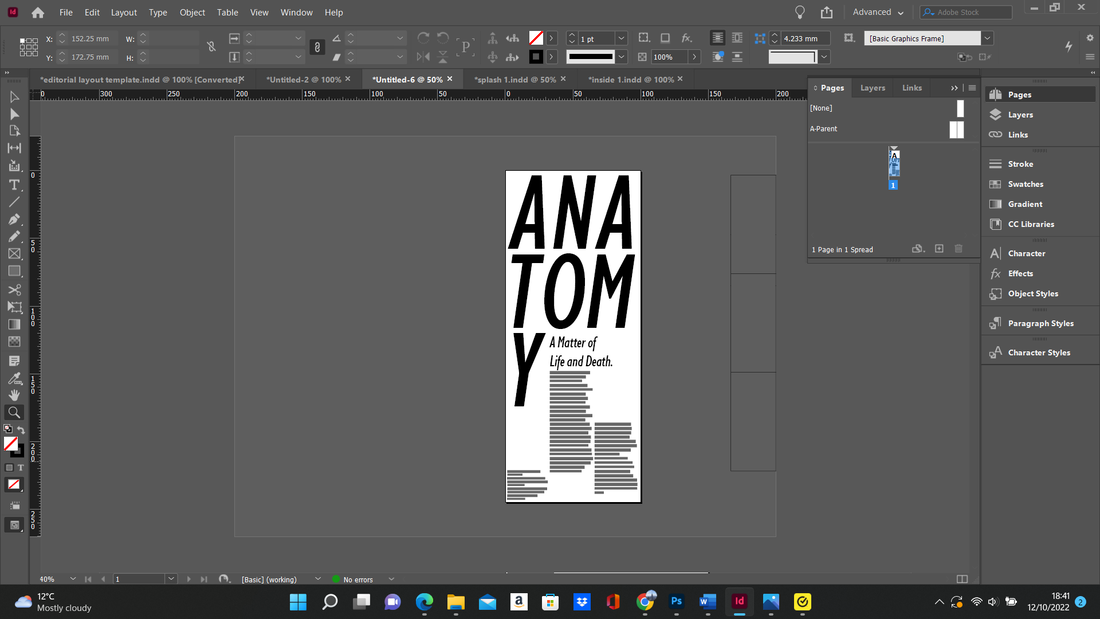Search in the Adobe Stock field
Viewport: 1100px width, 619px height.
pos(966,12)
